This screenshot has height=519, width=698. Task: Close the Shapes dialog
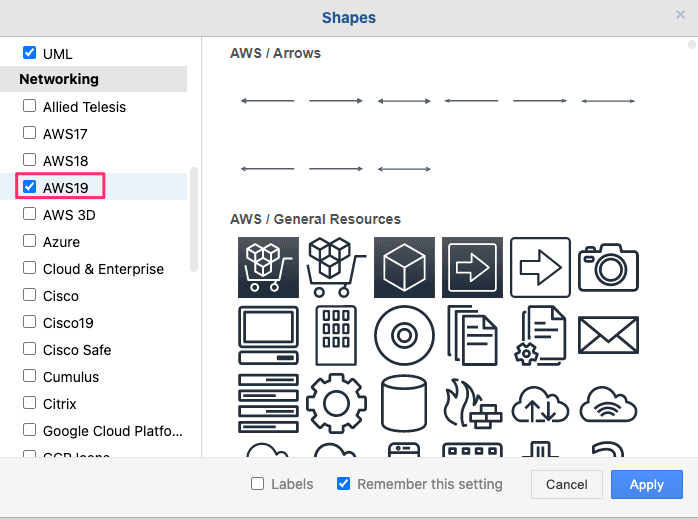click(x=680, y=15)
